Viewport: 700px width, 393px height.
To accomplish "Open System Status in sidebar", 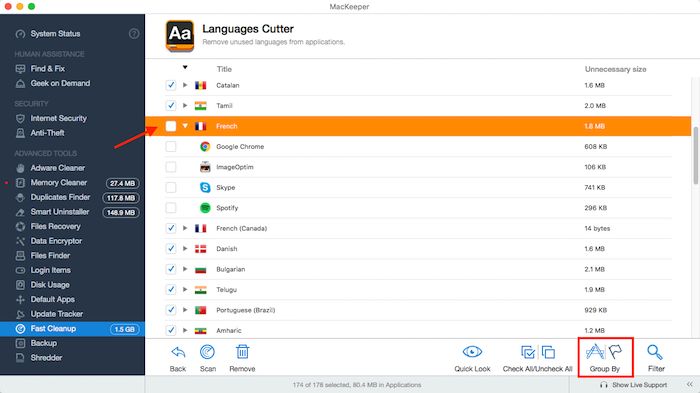I will (x=55, y=33).
